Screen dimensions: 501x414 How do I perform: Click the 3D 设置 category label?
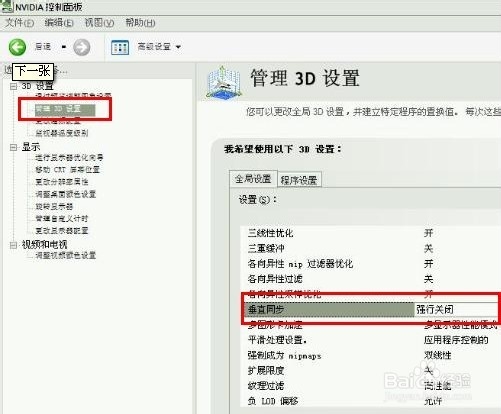(x=37, y=86)
